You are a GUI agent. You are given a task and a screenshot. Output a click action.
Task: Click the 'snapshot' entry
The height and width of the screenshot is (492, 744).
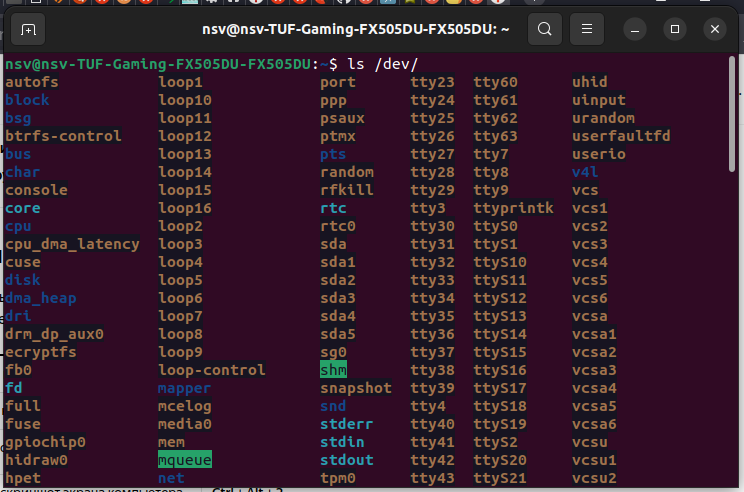click(356, 388)
